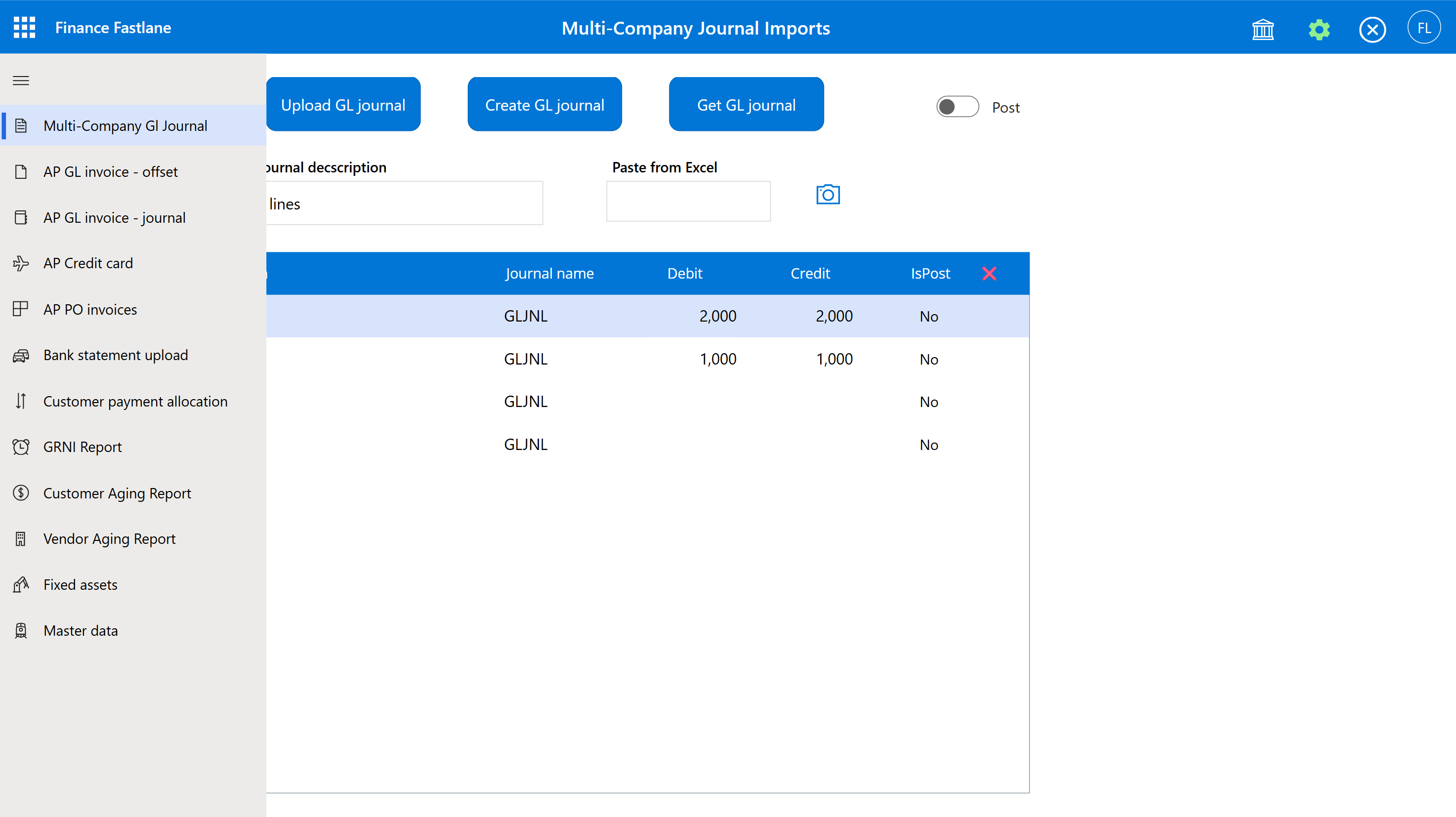Image resolution: width=1456 pixels, height=817 pixels.
Task: Navigate to Customer payment allocation
Action: click(135, 401)
